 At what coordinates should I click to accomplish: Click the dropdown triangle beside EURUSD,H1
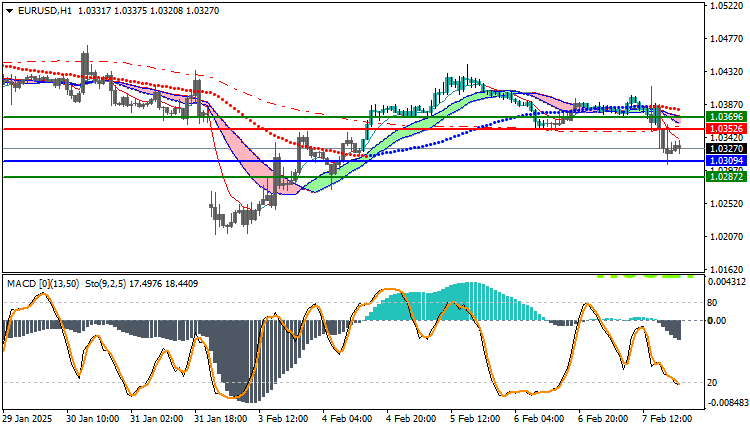click(9, 11)
